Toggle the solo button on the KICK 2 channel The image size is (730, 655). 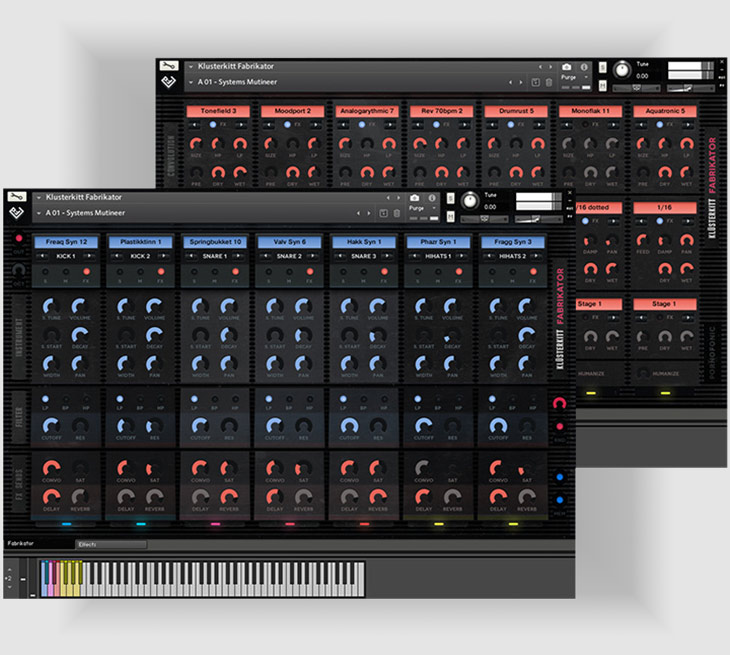[x=120, y=271]
